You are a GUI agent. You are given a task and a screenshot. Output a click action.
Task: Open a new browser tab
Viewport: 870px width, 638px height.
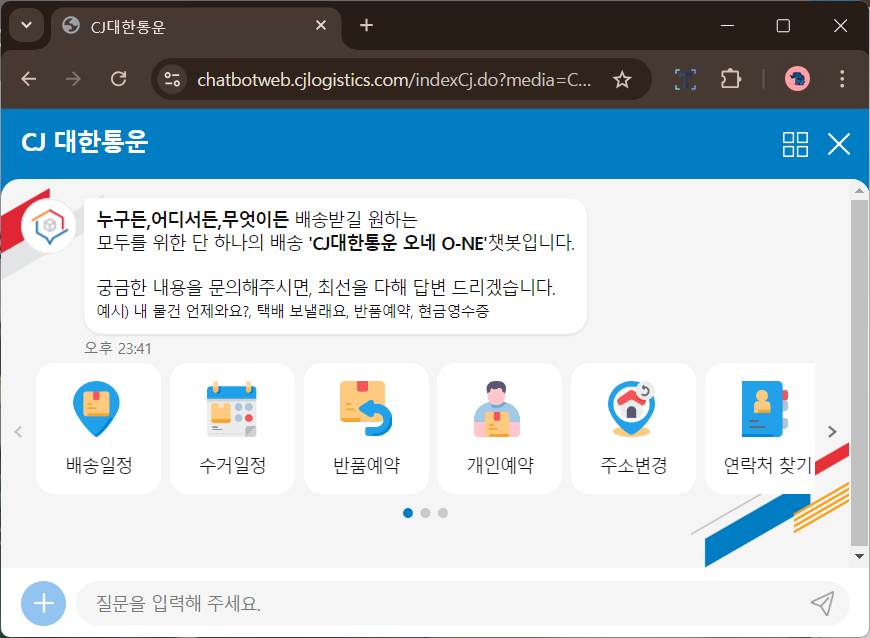366,26
